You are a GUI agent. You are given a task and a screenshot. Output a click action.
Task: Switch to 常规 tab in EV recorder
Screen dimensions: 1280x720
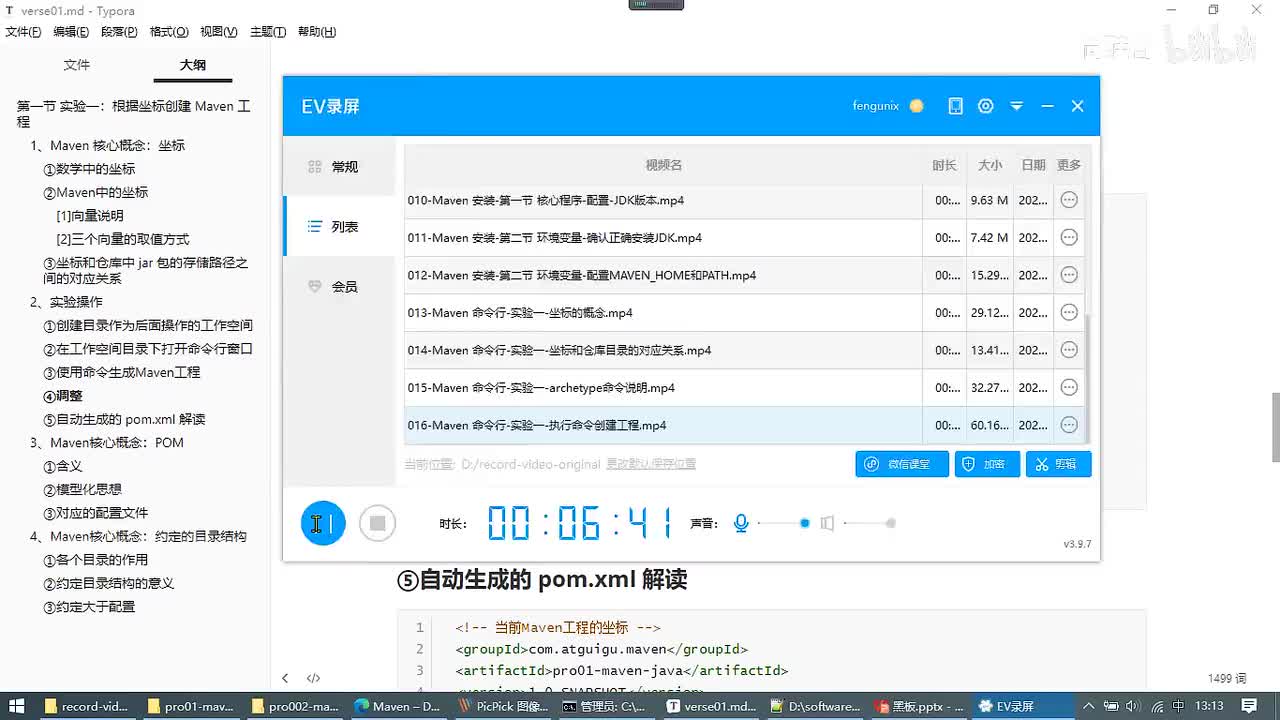339,167
